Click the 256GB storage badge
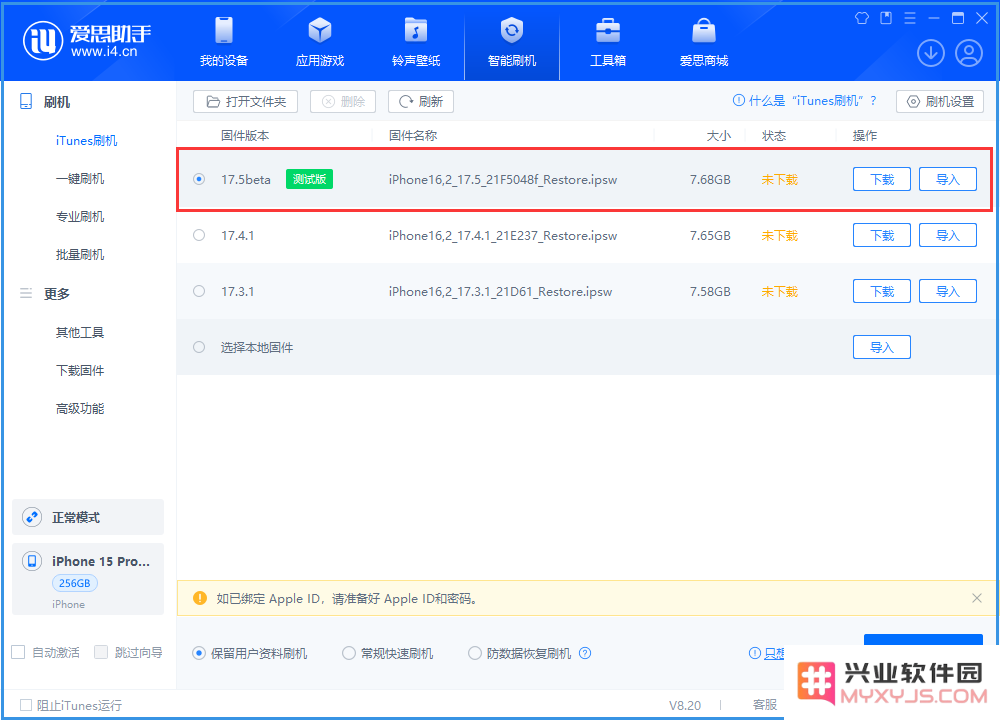Viewport: 1000px width, 720px height. click(x=75, y=583)
